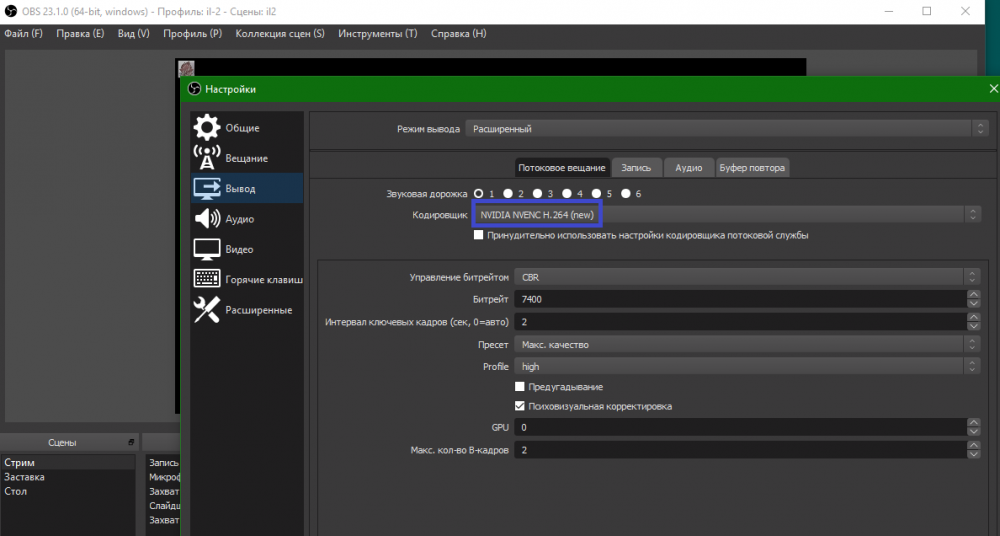Open the Инструменты menu
1000x536 pixels.
pos(377,34)
